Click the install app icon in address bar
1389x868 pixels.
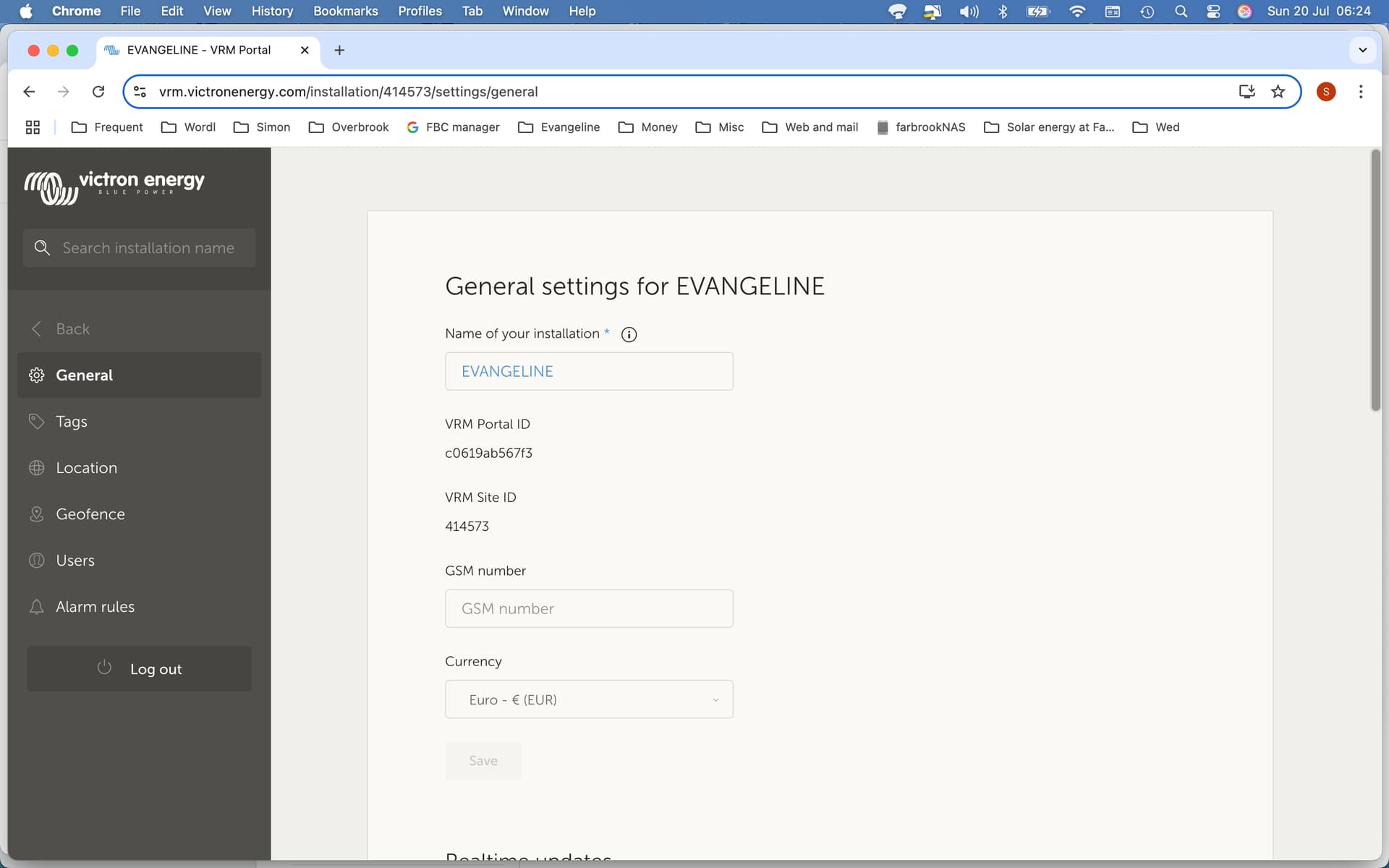tap(1246, 92)
